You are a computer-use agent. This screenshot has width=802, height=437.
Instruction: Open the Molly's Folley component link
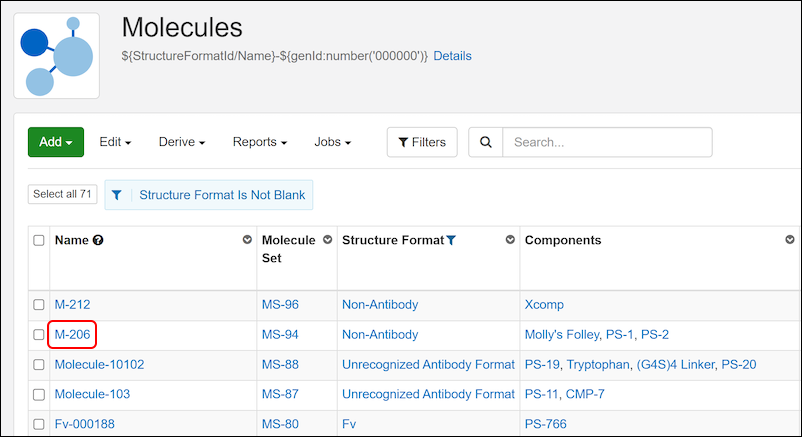[562, 334]
